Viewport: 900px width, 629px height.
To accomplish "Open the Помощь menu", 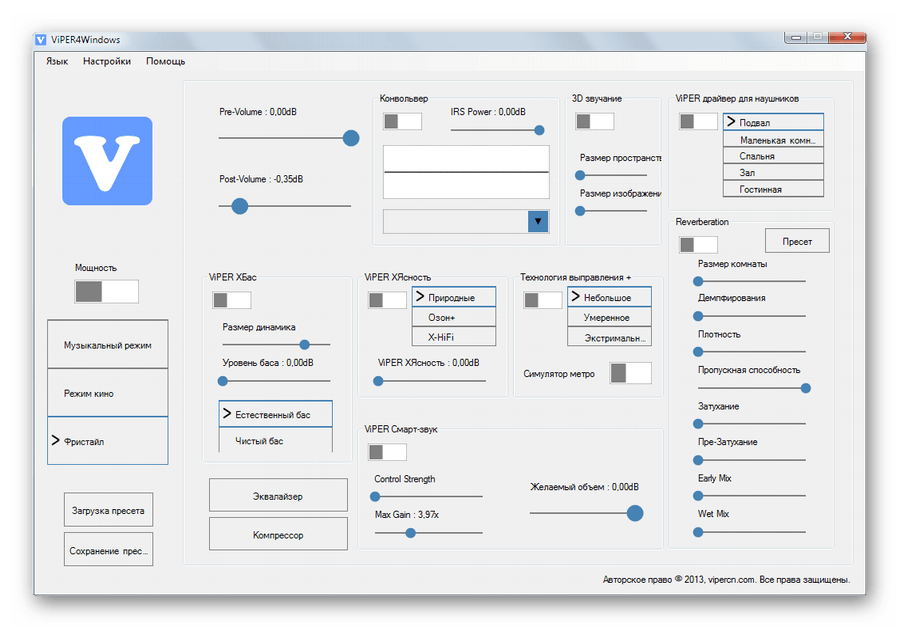I will 166,61.
